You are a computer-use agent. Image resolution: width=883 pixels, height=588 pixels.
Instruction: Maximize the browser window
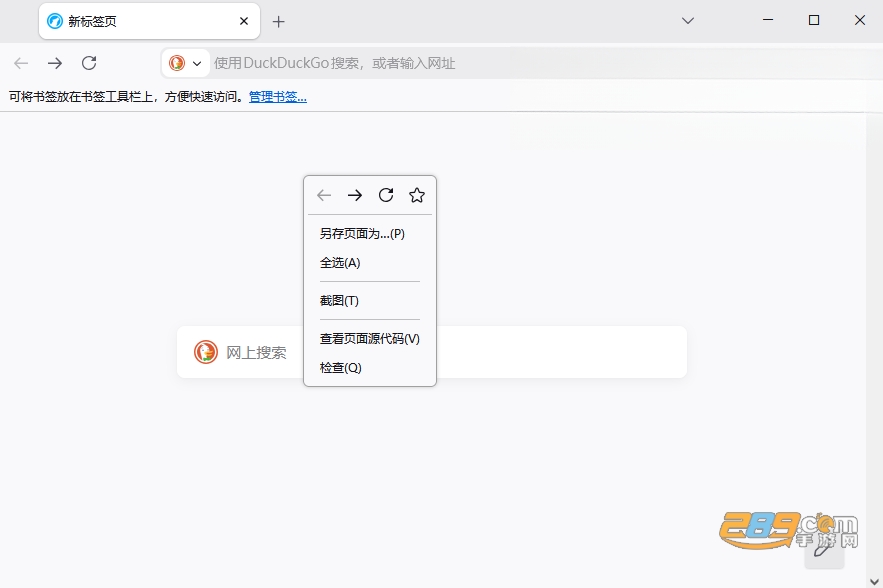pos(814,20)
